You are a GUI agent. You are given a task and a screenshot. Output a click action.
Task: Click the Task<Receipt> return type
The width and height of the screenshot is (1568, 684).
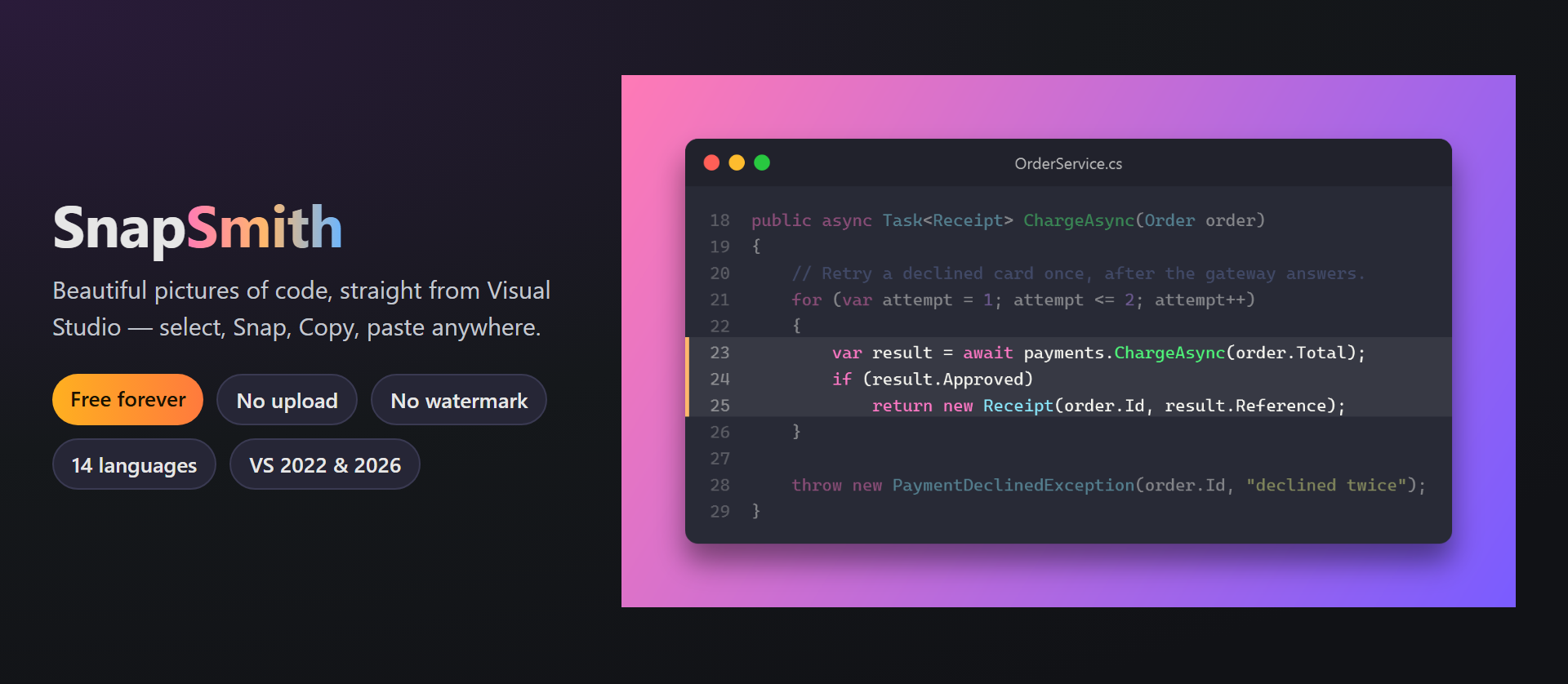click(947, 220)
